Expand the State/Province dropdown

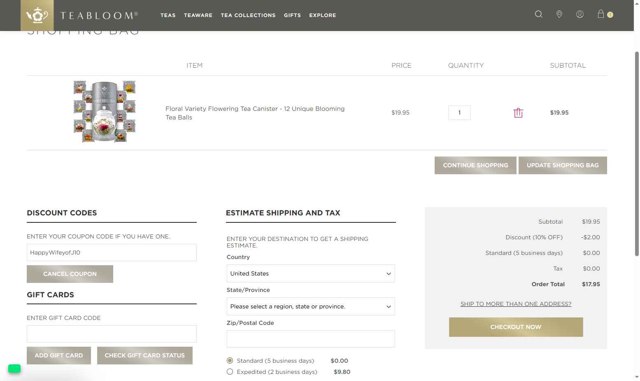tap(311, 306)
